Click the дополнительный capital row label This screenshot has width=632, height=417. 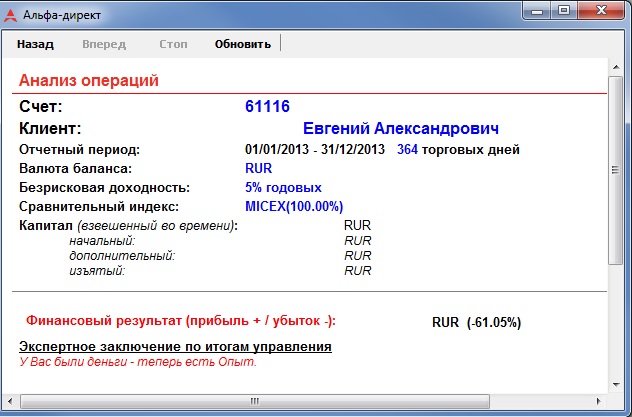122,256
